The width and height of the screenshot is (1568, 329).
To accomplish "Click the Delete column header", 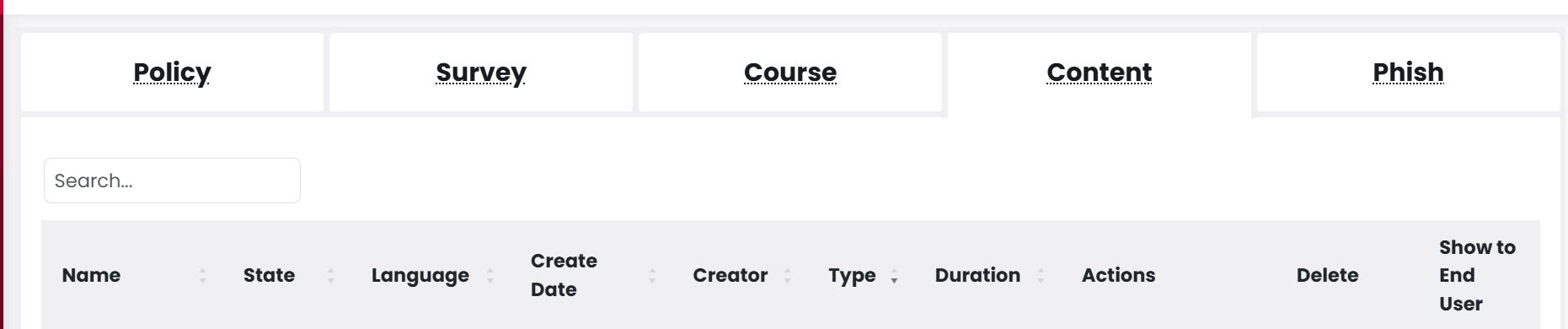I will tap(1327, 275).
